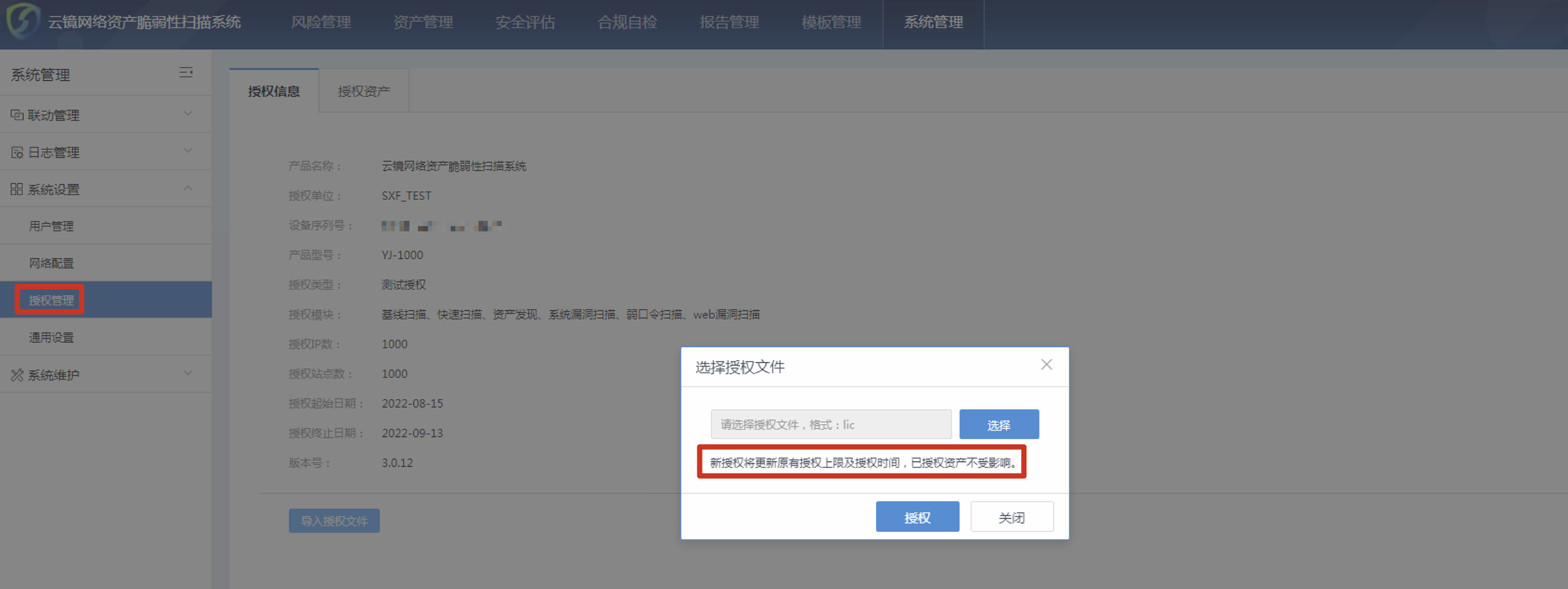The image size is (1568, 589).
Task: Click the 系统维护 tools icon
Action: click(17, 375)
